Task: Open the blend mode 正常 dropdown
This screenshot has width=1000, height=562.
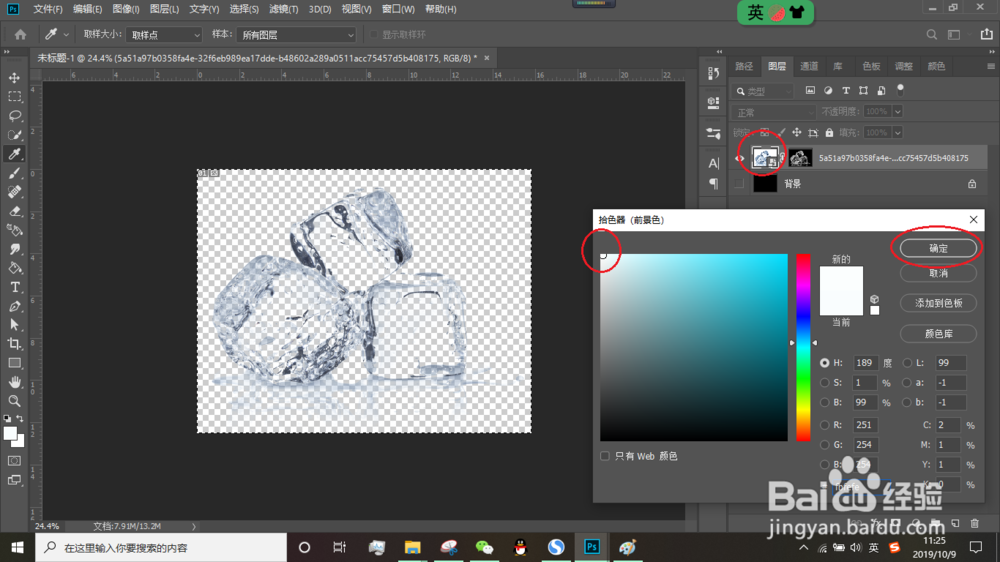Action: coord(774,112)
